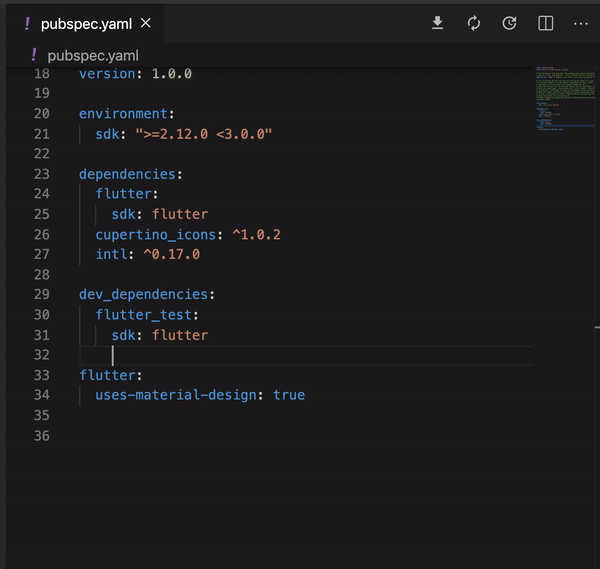600x569 pixels.
Task: Click the circular sync arrows icon
Action: point(473,23)
